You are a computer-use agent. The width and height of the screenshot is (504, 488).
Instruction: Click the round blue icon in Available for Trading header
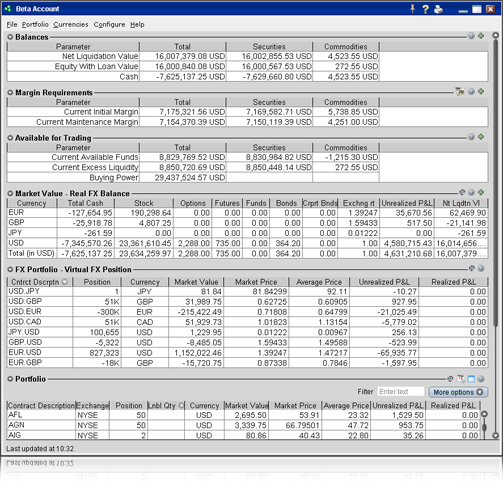471,137
